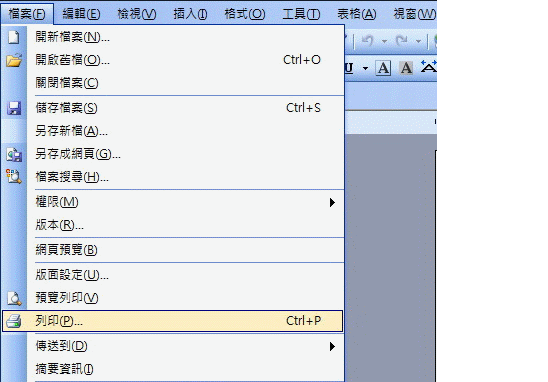Screen dimensions: 548x382
Task: Open the 表格(A) menu
Action: (356, 14)
